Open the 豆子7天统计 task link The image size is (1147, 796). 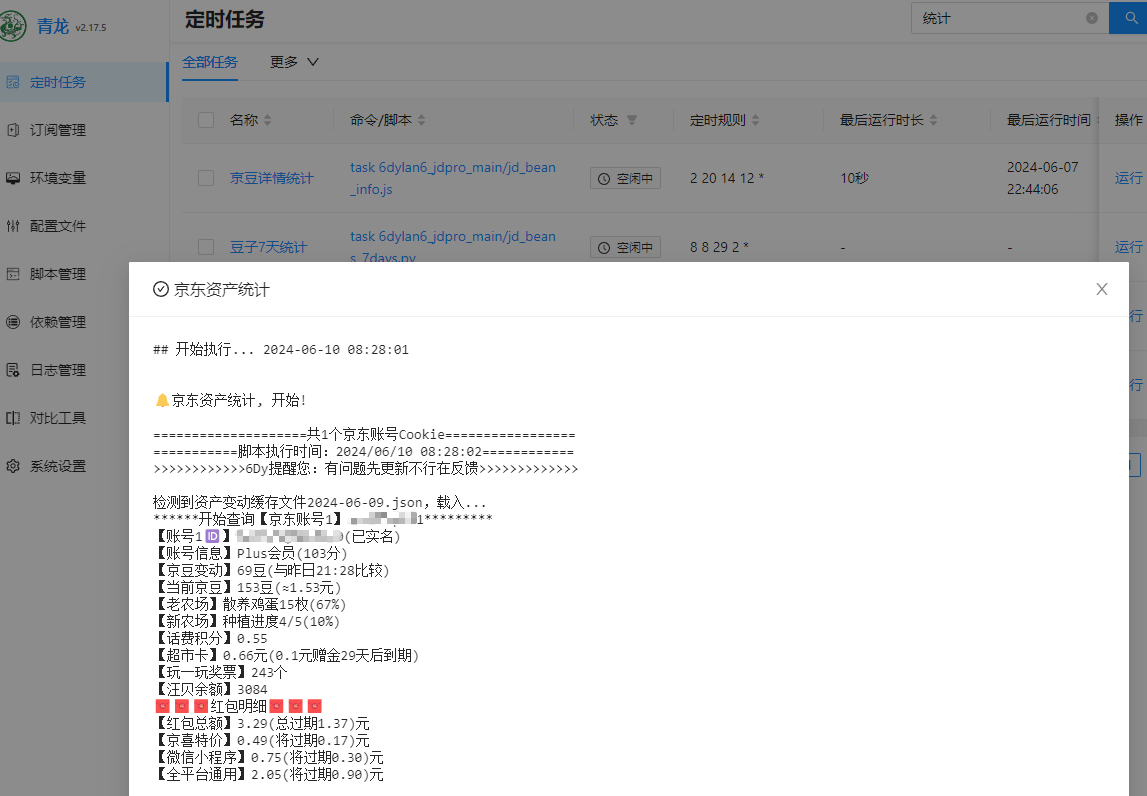pyautogui.click(x=268, y=247)
